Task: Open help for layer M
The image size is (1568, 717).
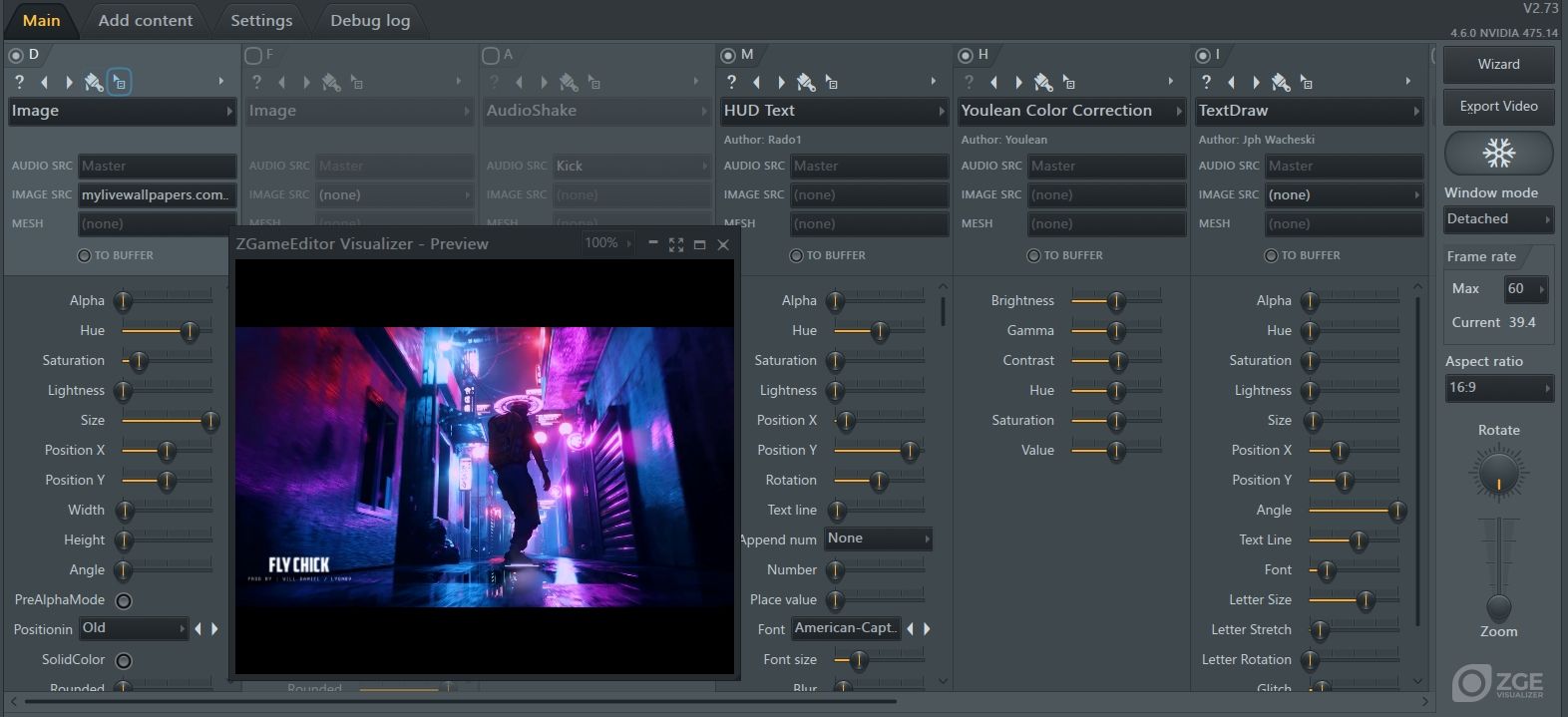Action: click(x=731, y=82)
